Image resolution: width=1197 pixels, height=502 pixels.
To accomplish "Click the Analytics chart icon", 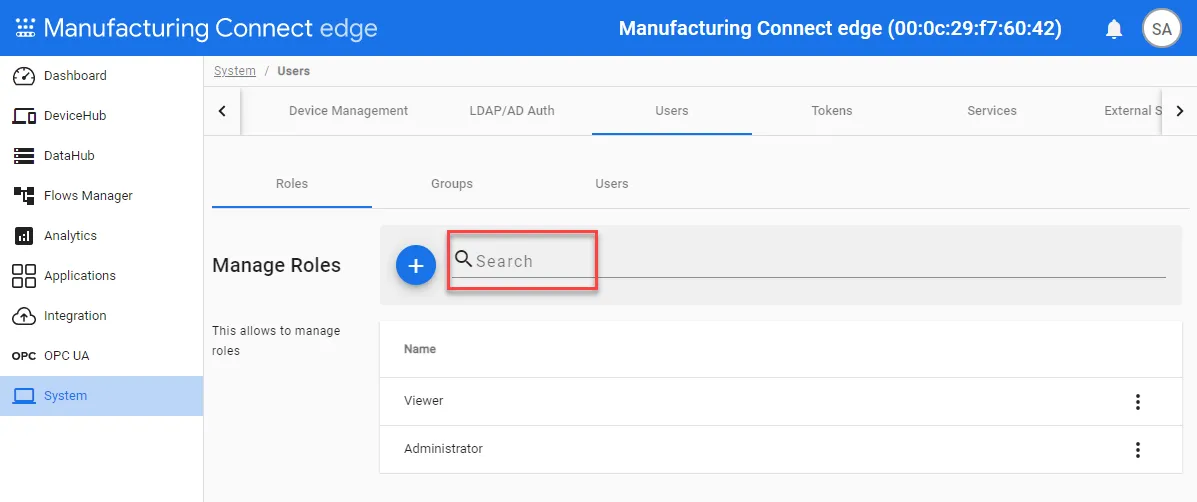I will click(x=24, y=236).
